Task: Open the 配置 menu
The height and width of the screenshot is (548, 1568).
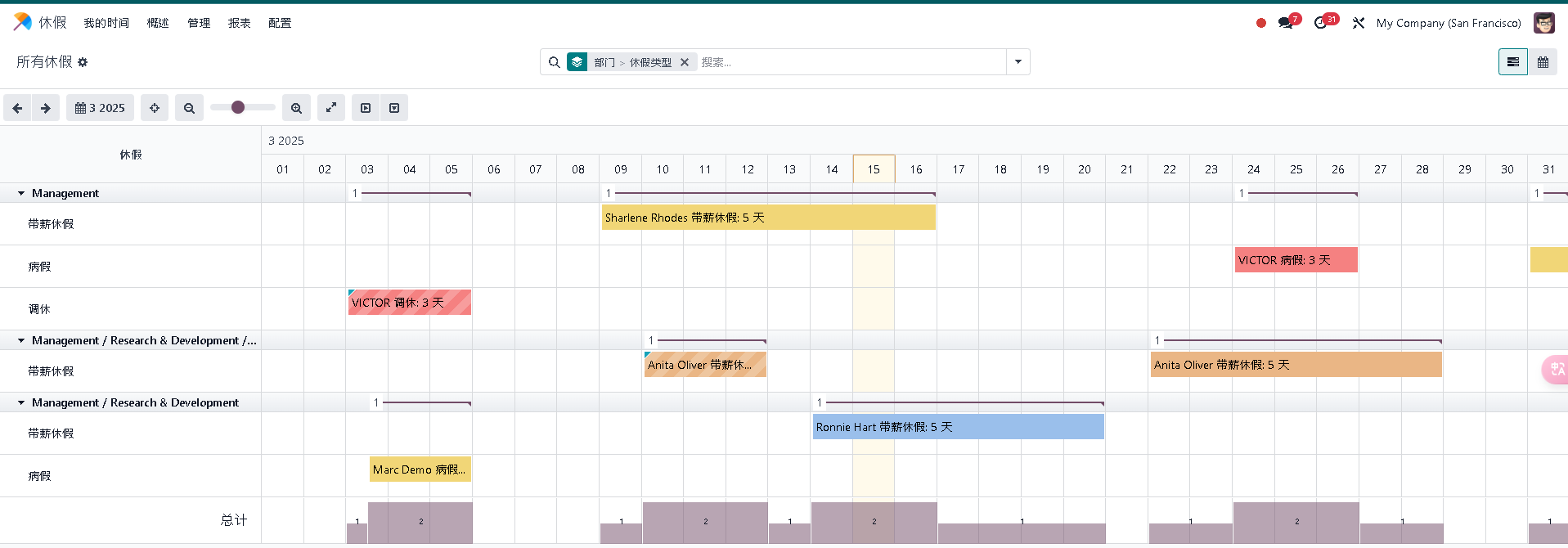Action: [x=280, y=23]
